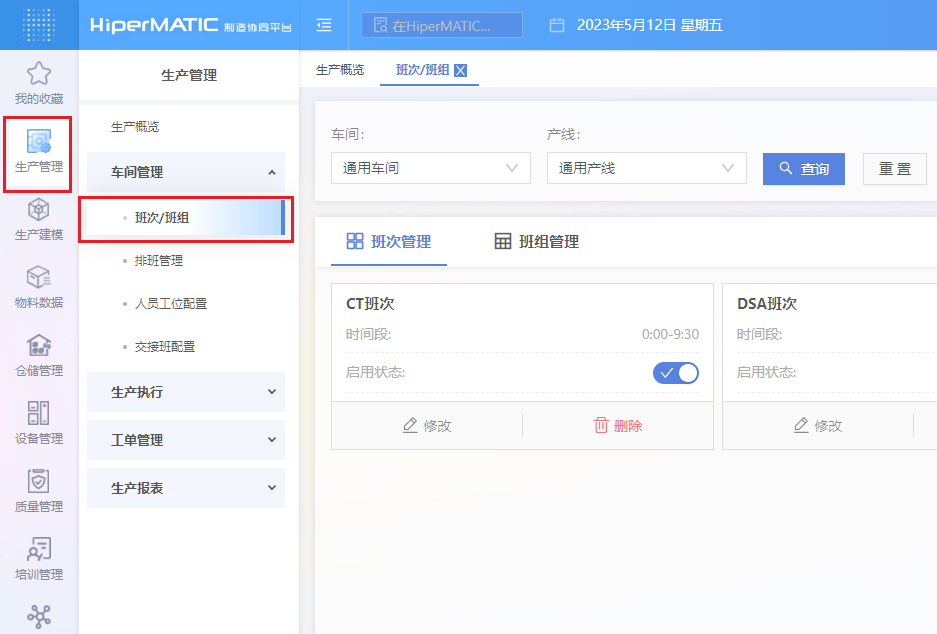Switch to the 班次管理 tab

(x=389, y=241)
